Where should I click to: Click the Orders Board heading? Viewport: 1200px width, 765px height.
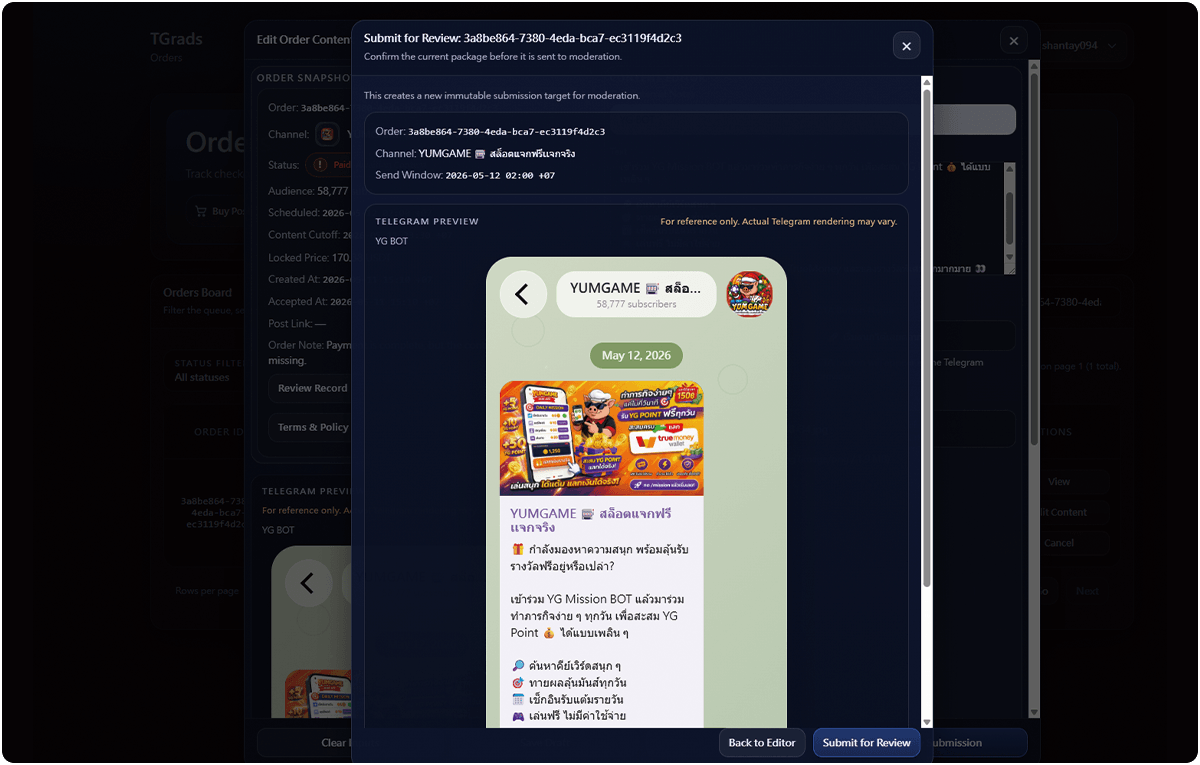197,293
